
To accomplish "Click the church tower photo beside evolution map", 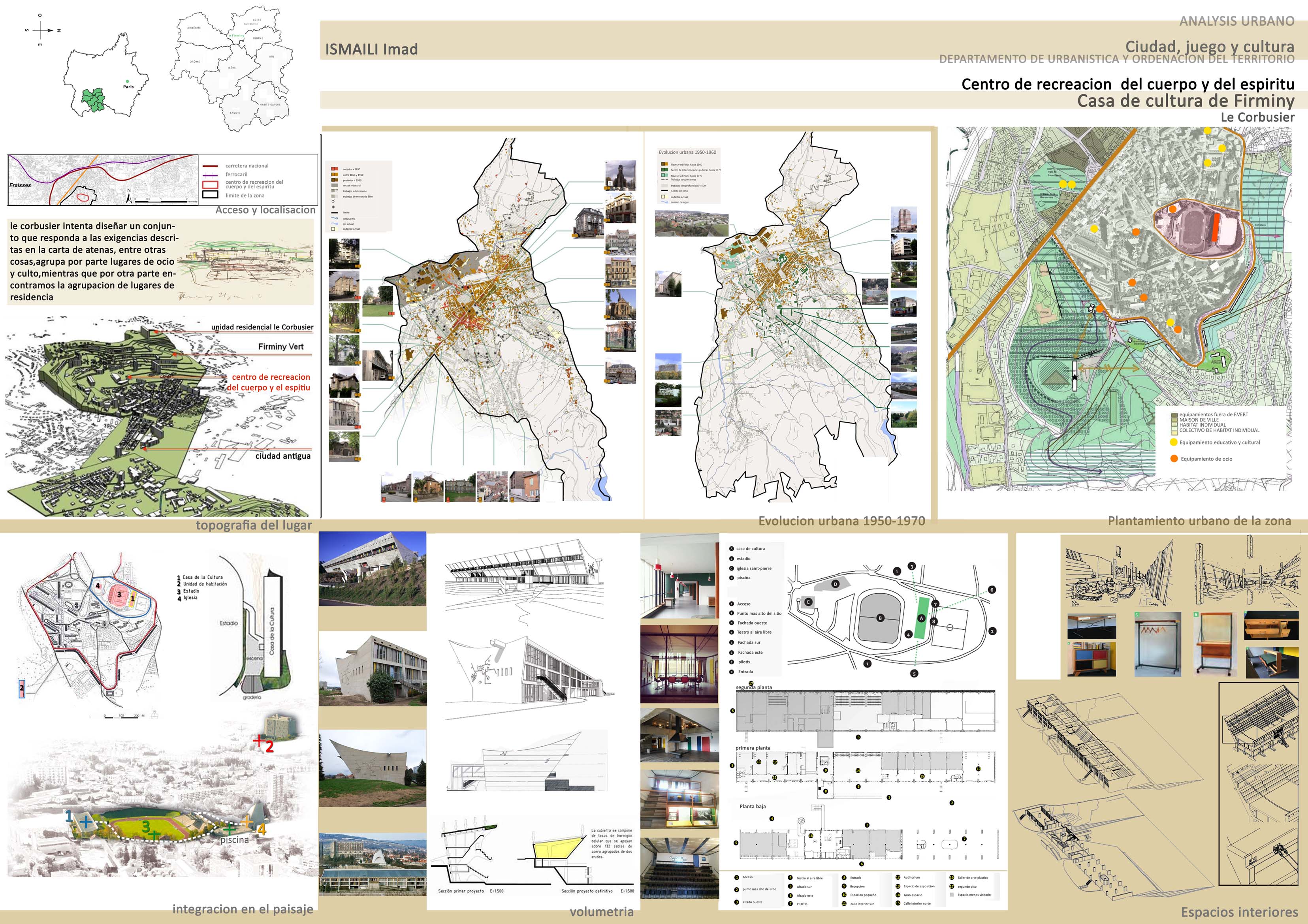I will tap(620, 175).
